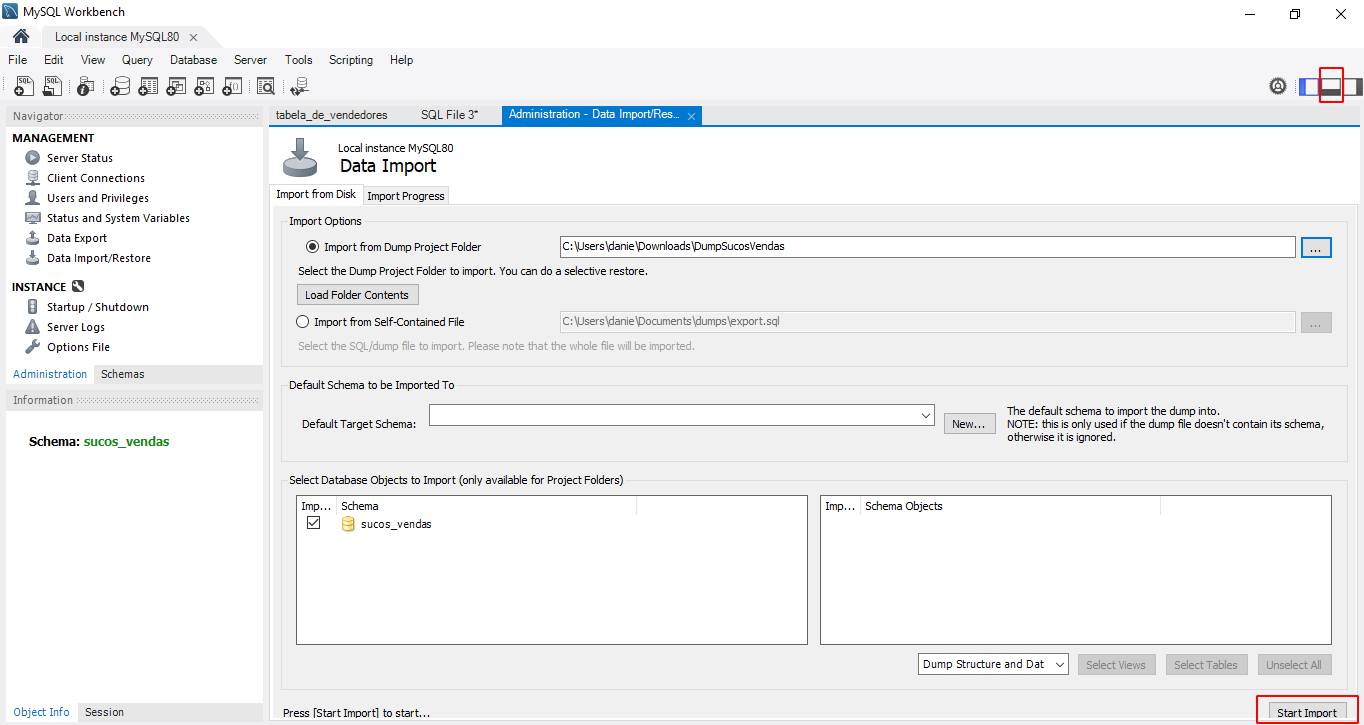The image size is (1364, 725).
Task: Open Options File in Navigator
Action: tap(78, 347)
